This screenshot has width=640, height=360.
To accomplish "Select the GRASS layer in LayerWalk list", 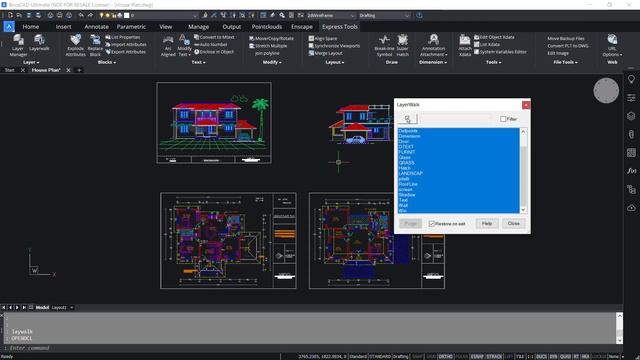I will point(406,162).
